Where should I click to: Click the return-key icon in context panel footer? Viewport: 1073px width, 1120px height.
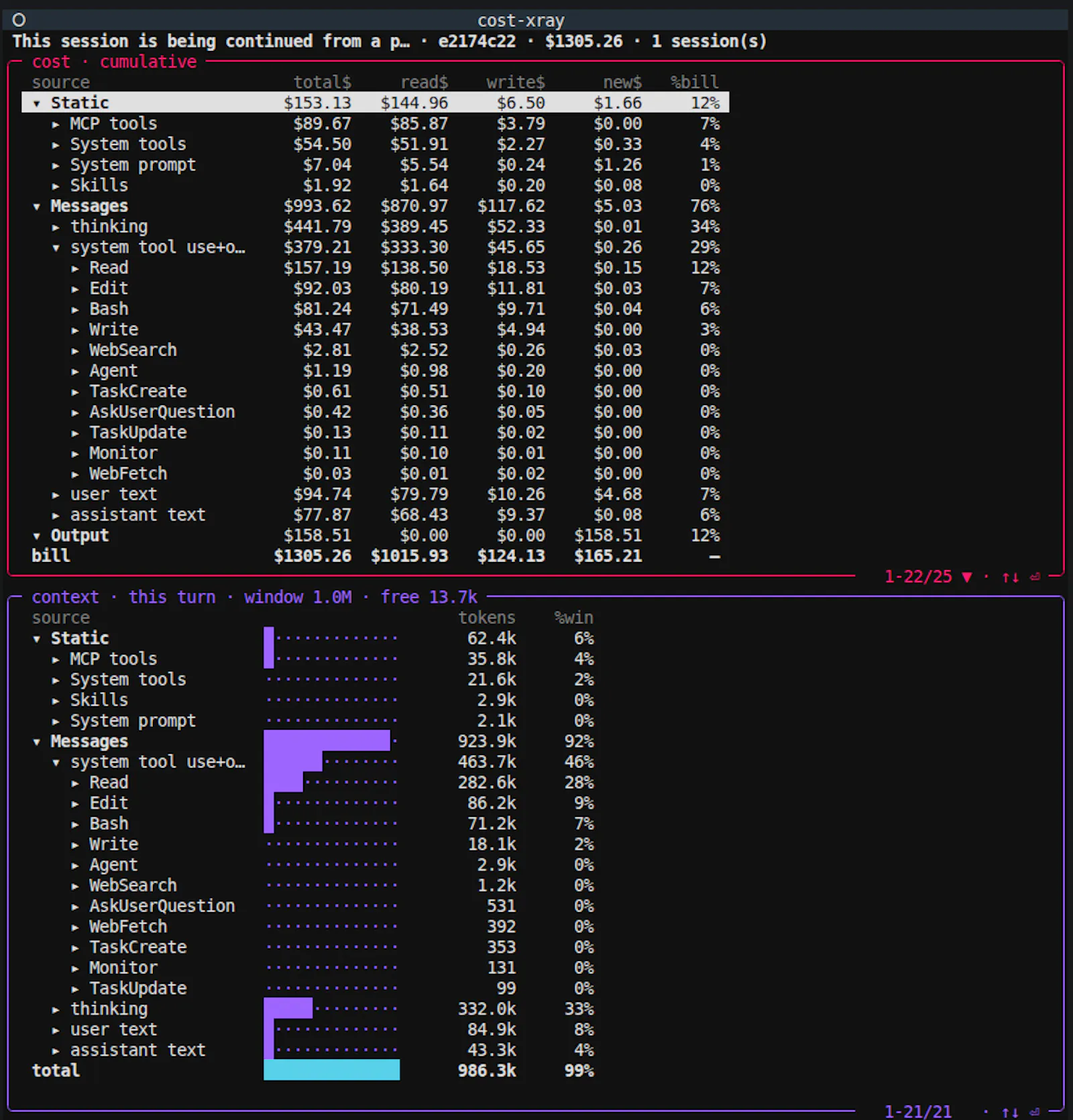[x=1035, y=1112]
